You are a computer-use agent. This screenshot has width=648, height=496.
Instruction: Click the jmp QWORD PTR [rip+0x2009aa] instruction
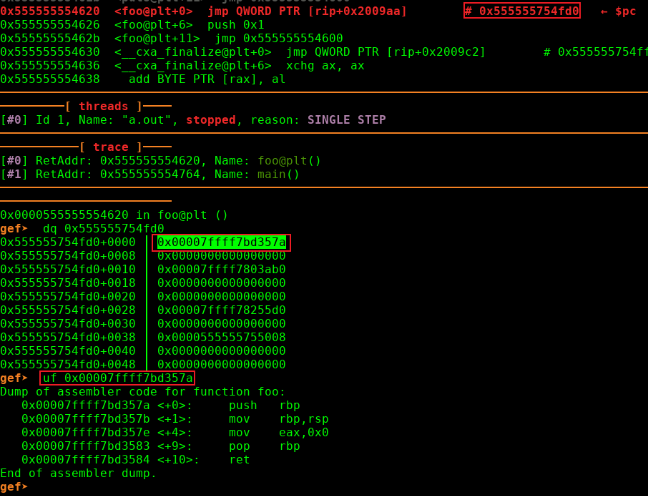click(x=307, y=11)
